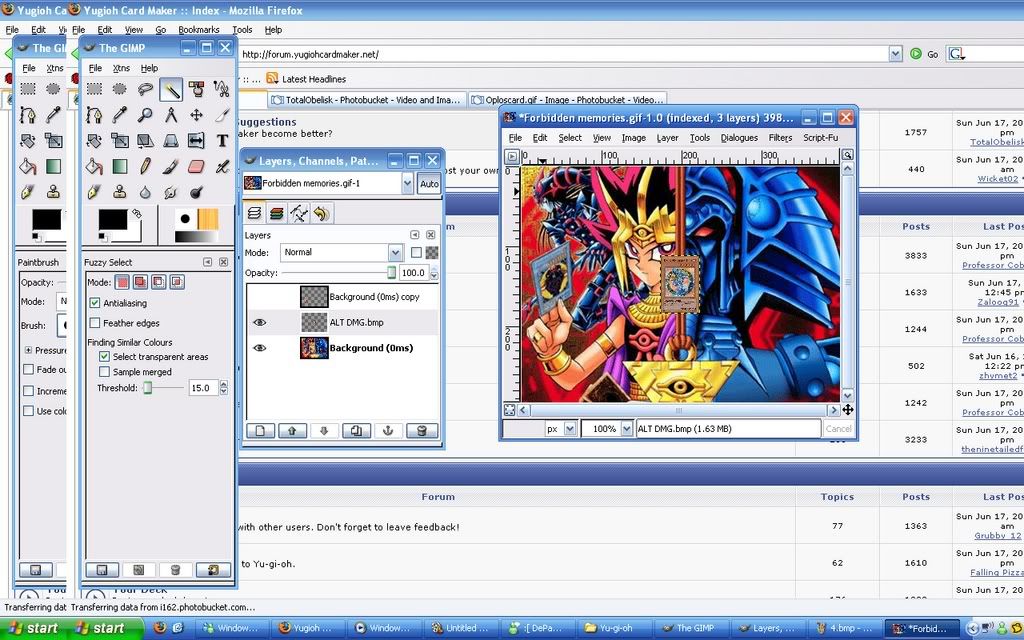Open the Script-Fu menu
Screen dimensions: 1024x640
(x=820, y=138)
